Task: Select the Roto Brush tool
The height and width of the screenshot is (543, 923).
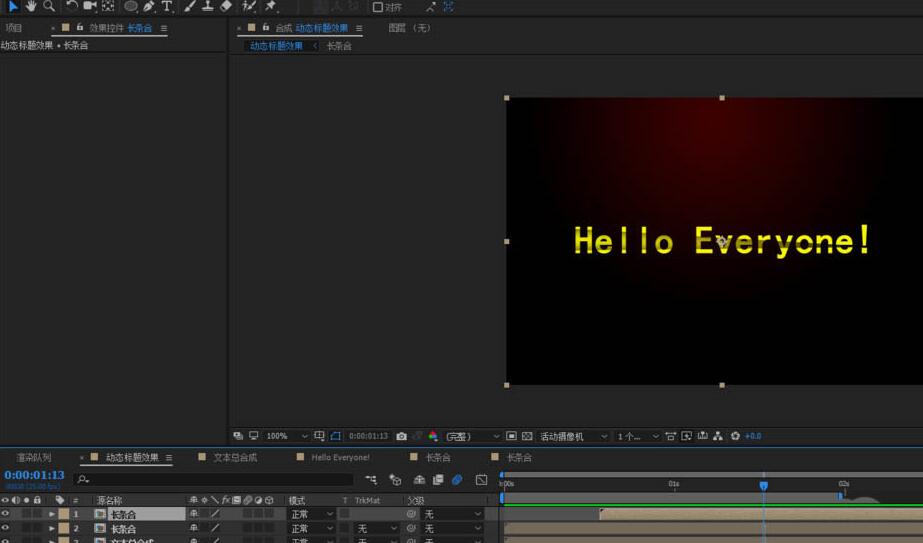Action: click(249, 6)
